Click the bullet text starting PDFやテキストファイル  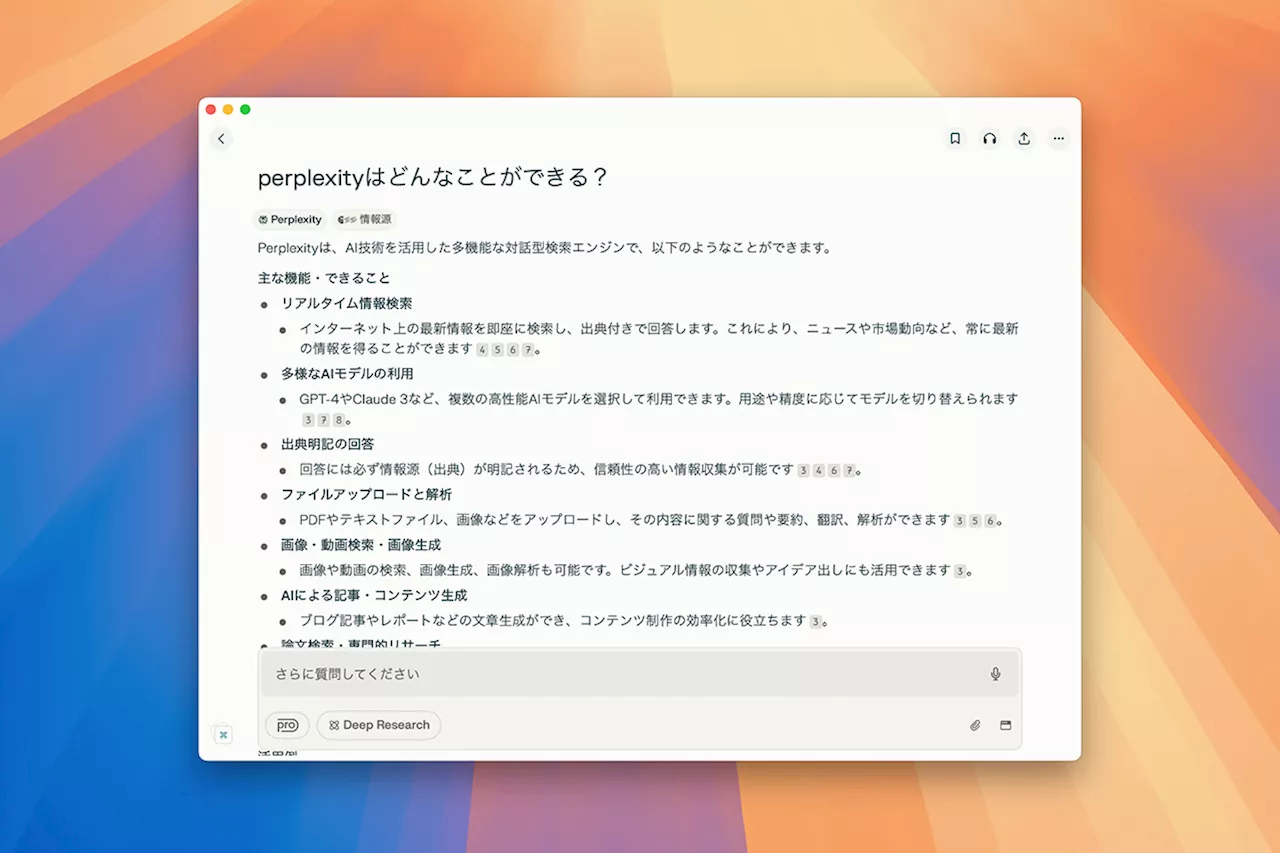pyautogui.click(x=625, y=520)
